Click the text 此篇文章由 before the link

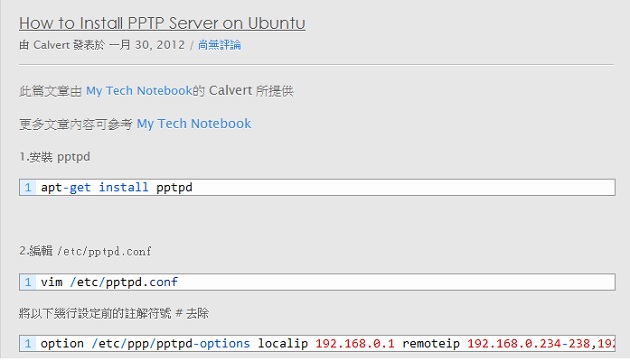tap(51, 91)
